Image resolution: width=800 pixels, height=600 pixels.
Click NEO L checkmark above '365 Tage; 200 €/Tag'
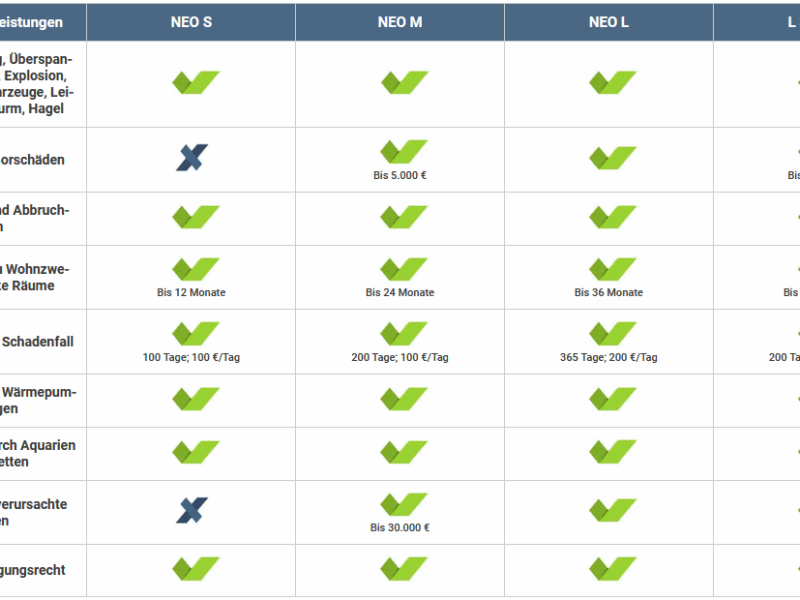[x=612, y=334]
